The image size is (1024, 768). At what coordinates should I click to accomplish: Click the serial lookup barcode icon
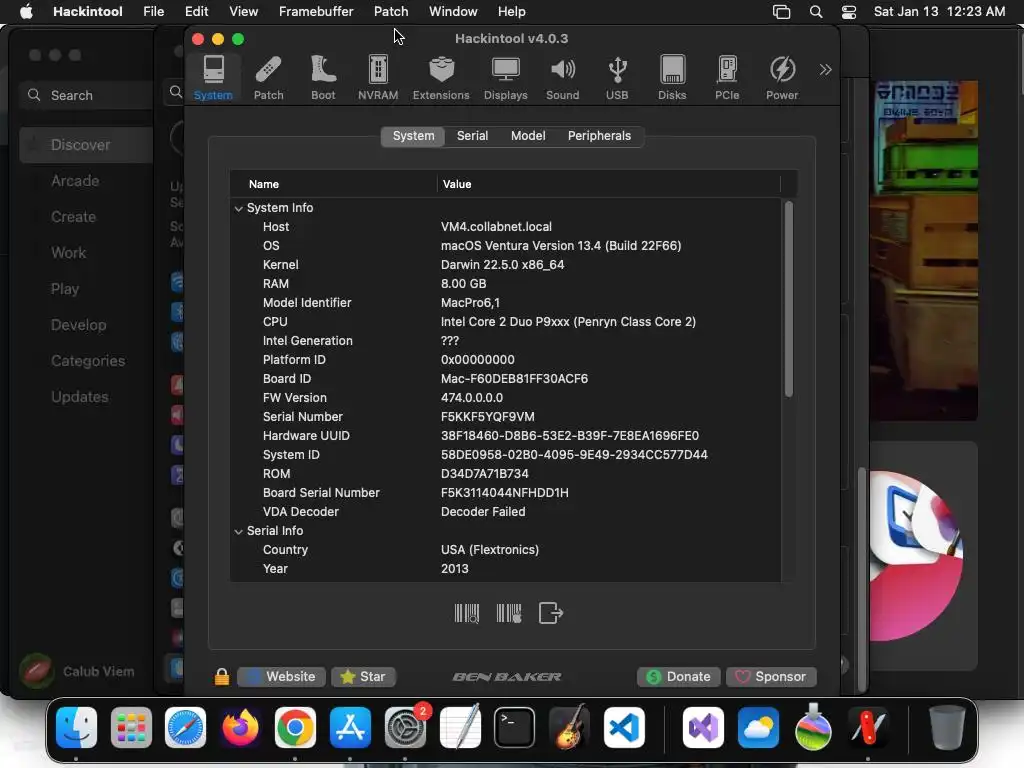(467, 613)
